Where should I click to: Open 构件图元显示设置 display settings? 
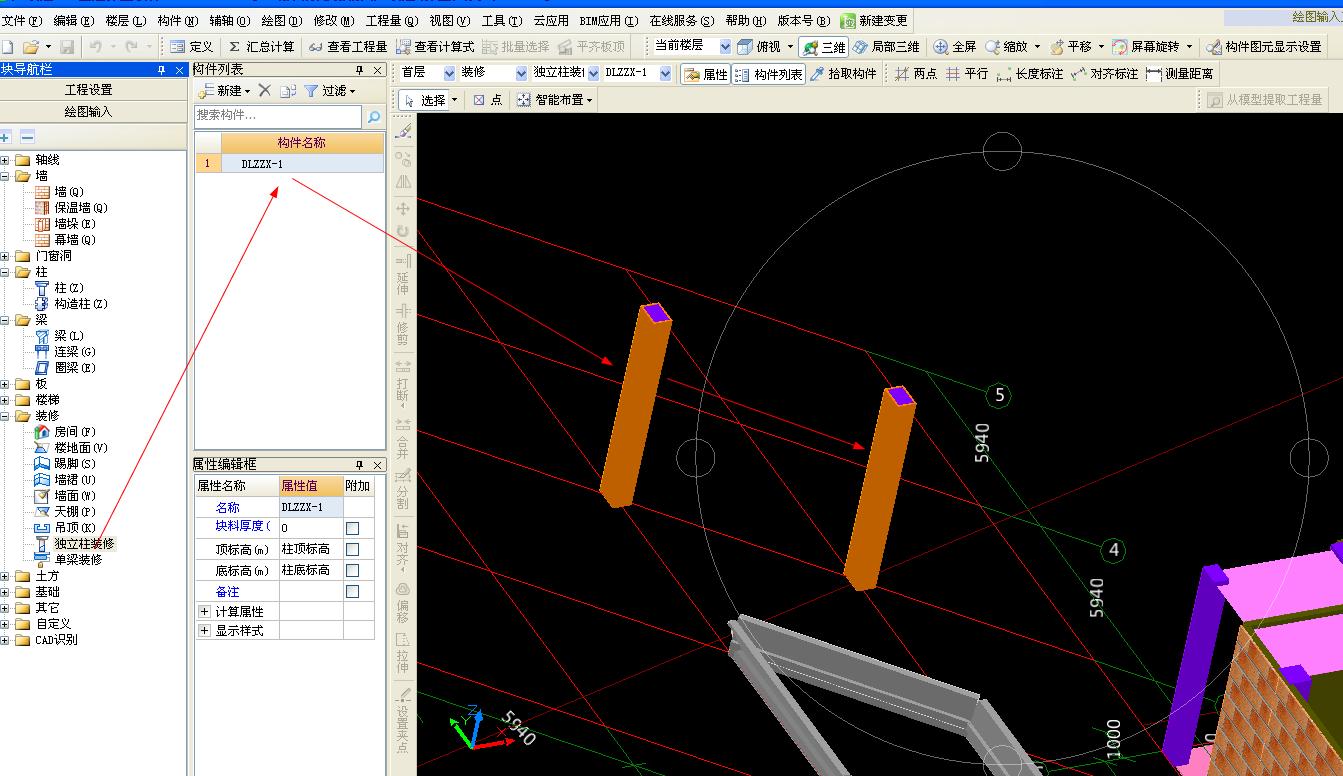pos(1263,47)
